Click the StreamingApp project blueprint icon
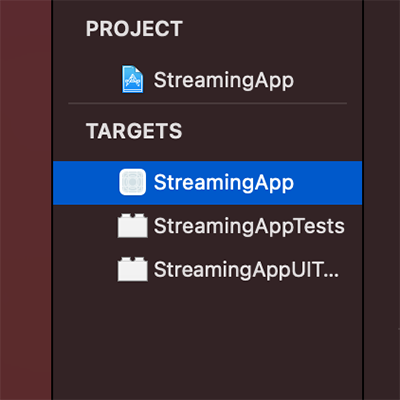This screenshot has width=400, height=400. point(133,79)
